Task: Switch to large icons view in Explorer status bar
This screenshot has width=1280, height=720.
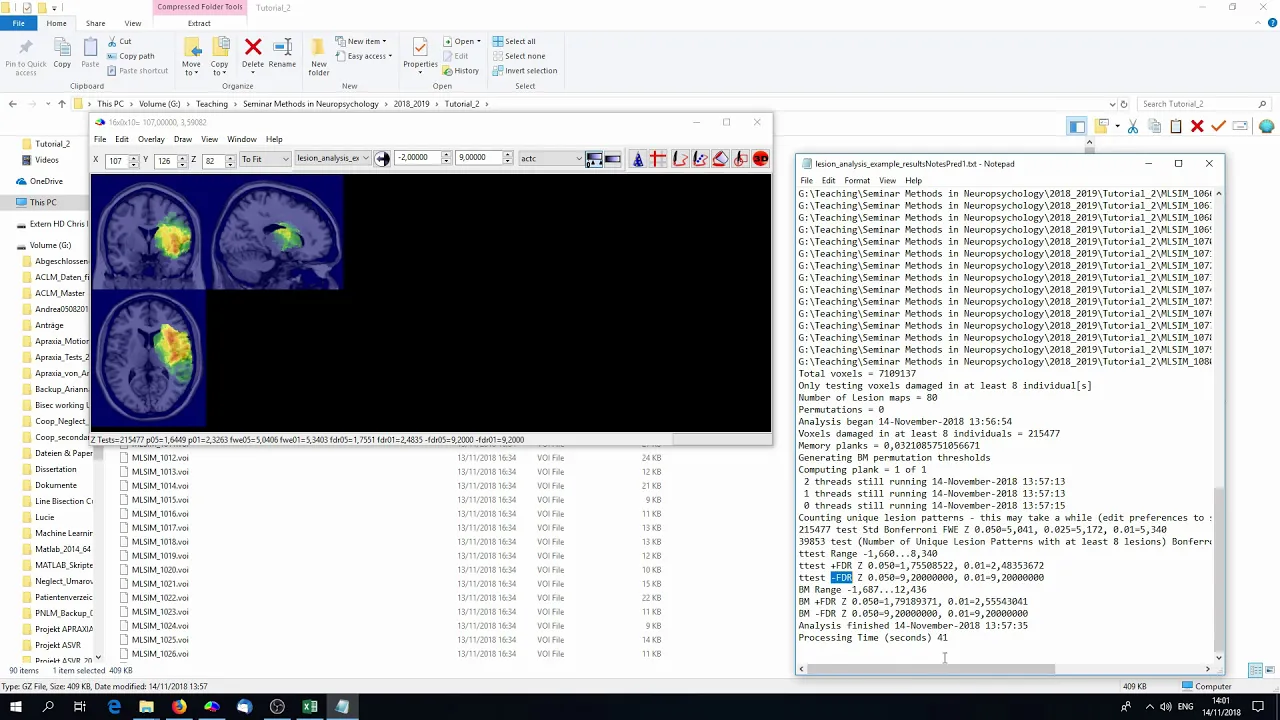Action: [1271, 671]
